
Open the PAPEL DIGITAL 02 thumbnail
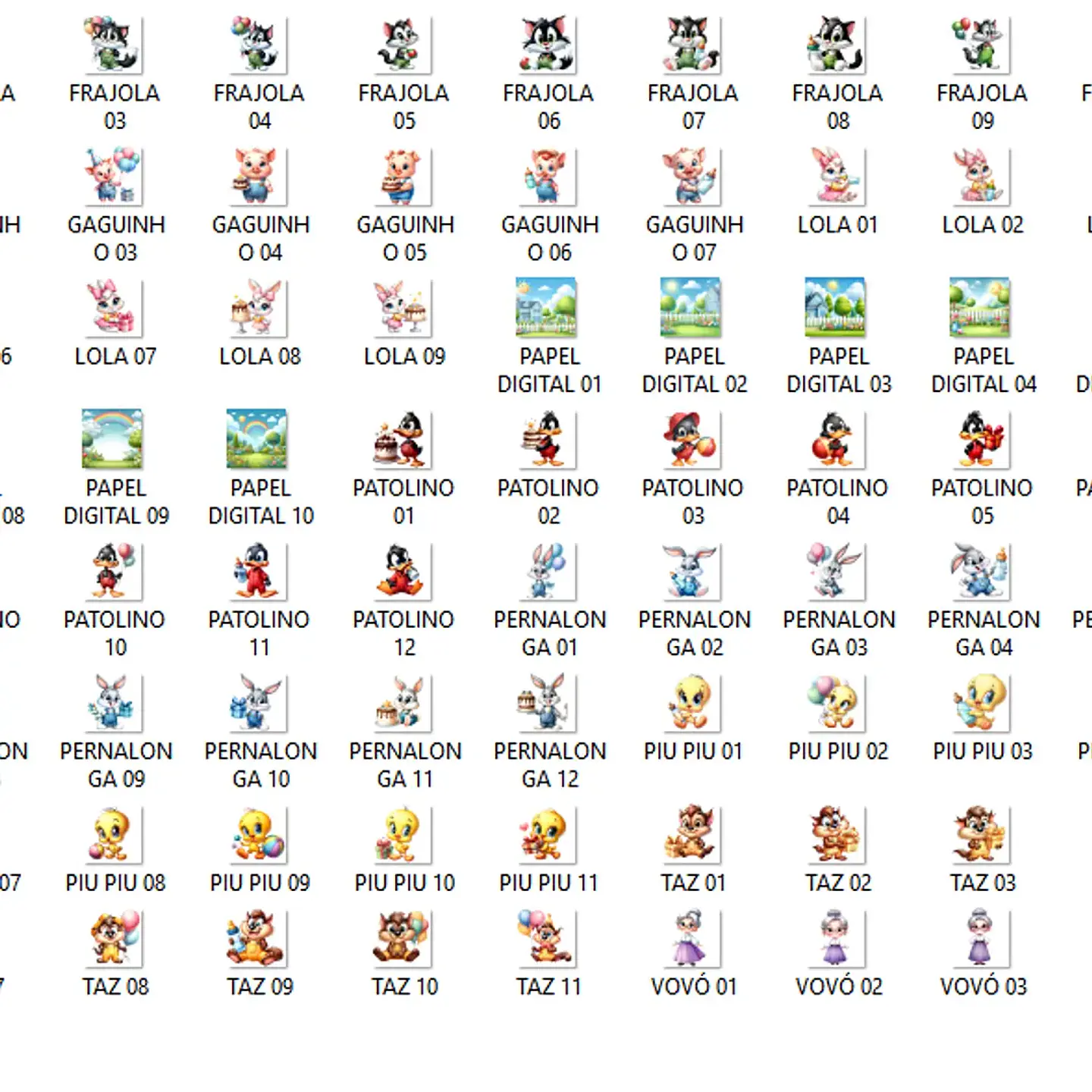(x=692, y=307)
